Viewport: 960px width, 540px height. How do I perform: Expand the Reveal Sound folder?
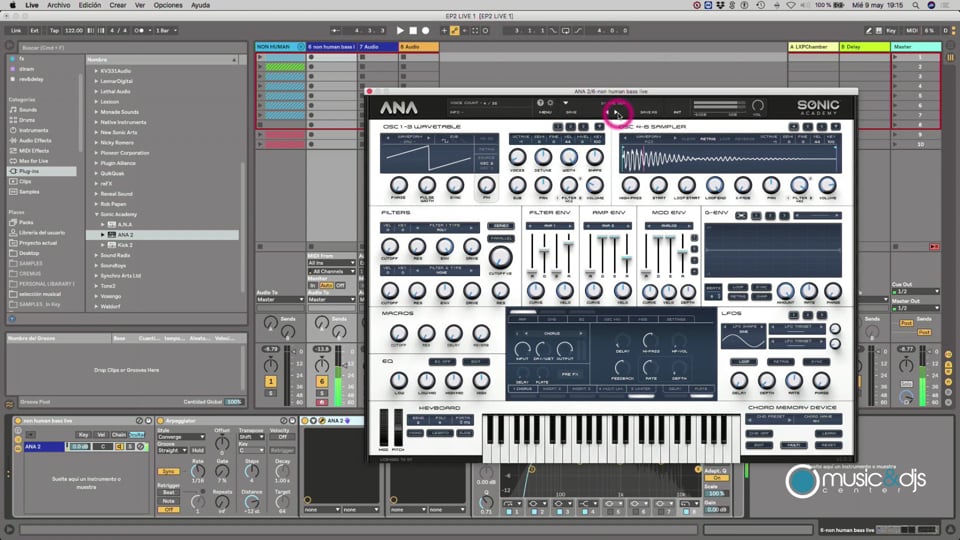click(x=96, y=193)
